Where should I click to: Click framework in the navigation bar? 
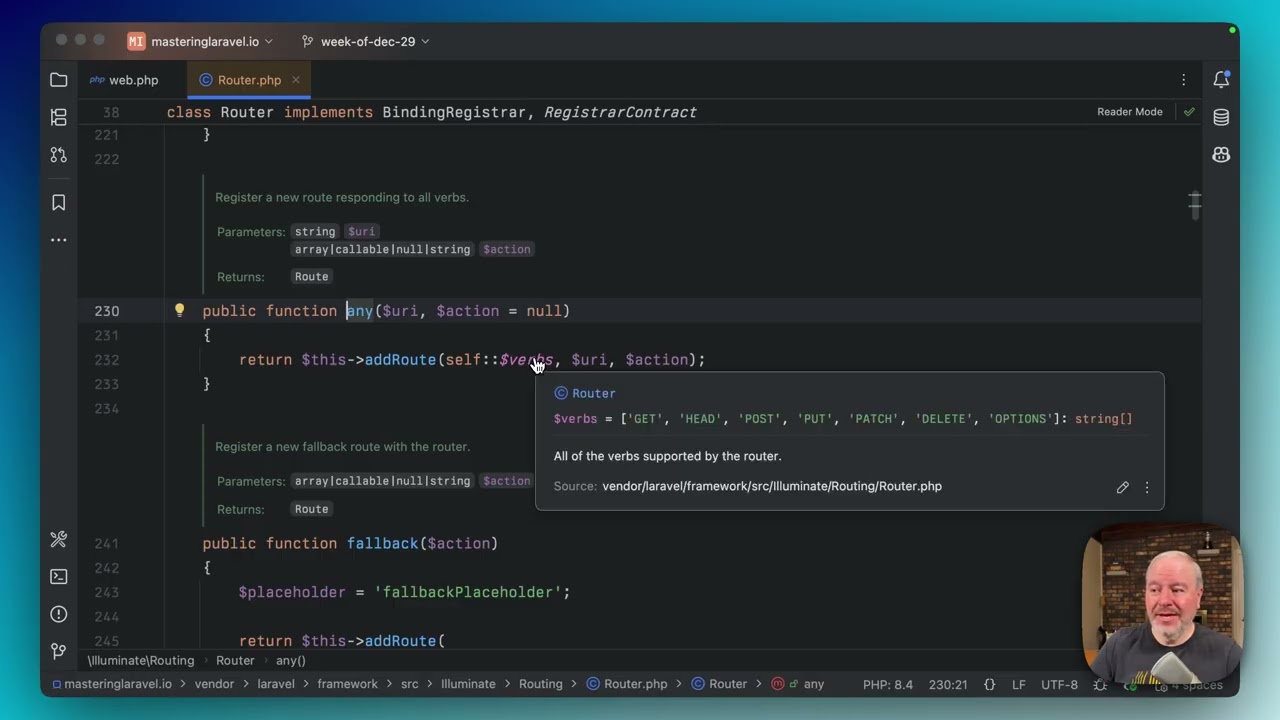[x=348, y=685]
